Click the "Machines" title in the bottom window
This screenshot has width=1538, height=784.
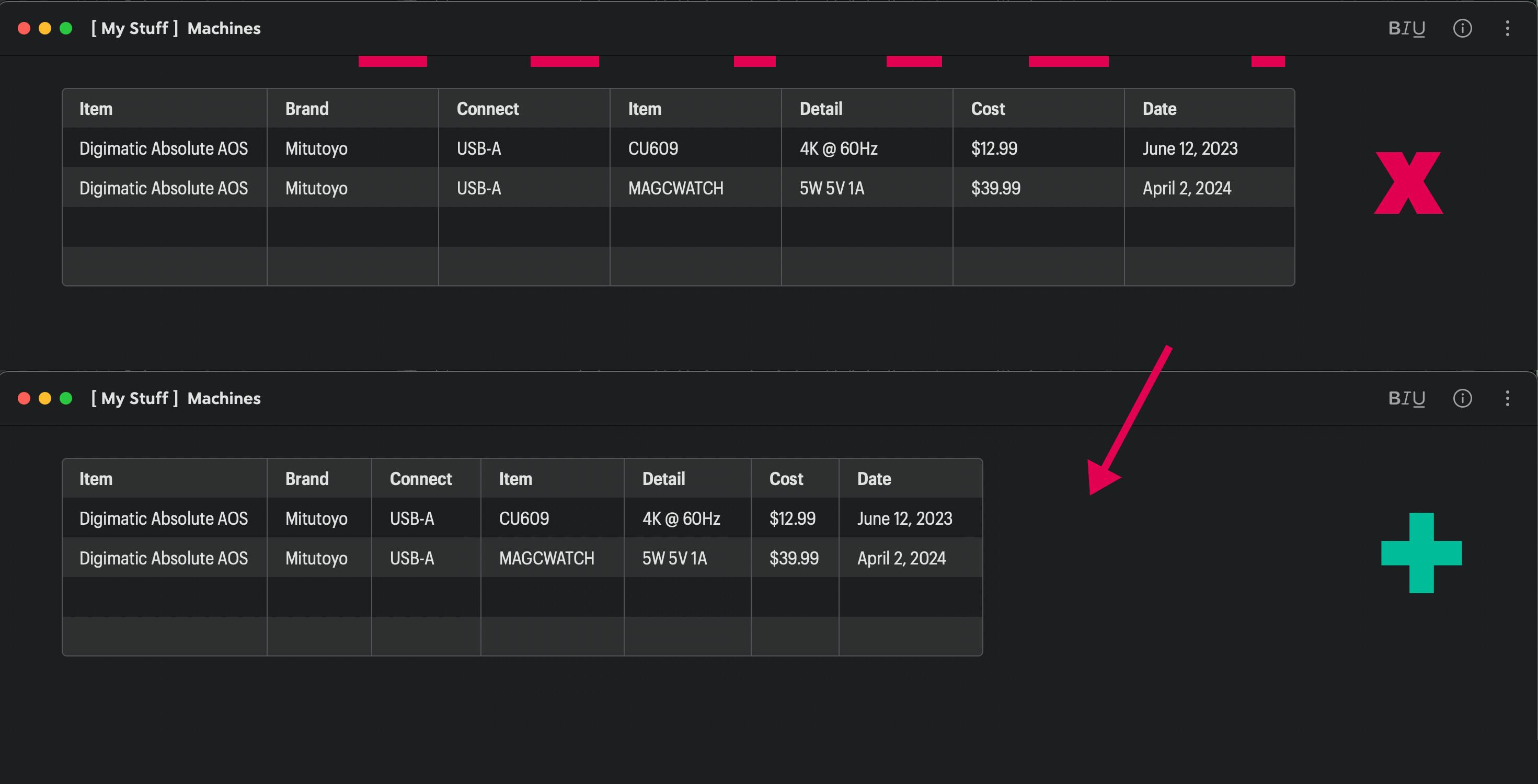224,398
